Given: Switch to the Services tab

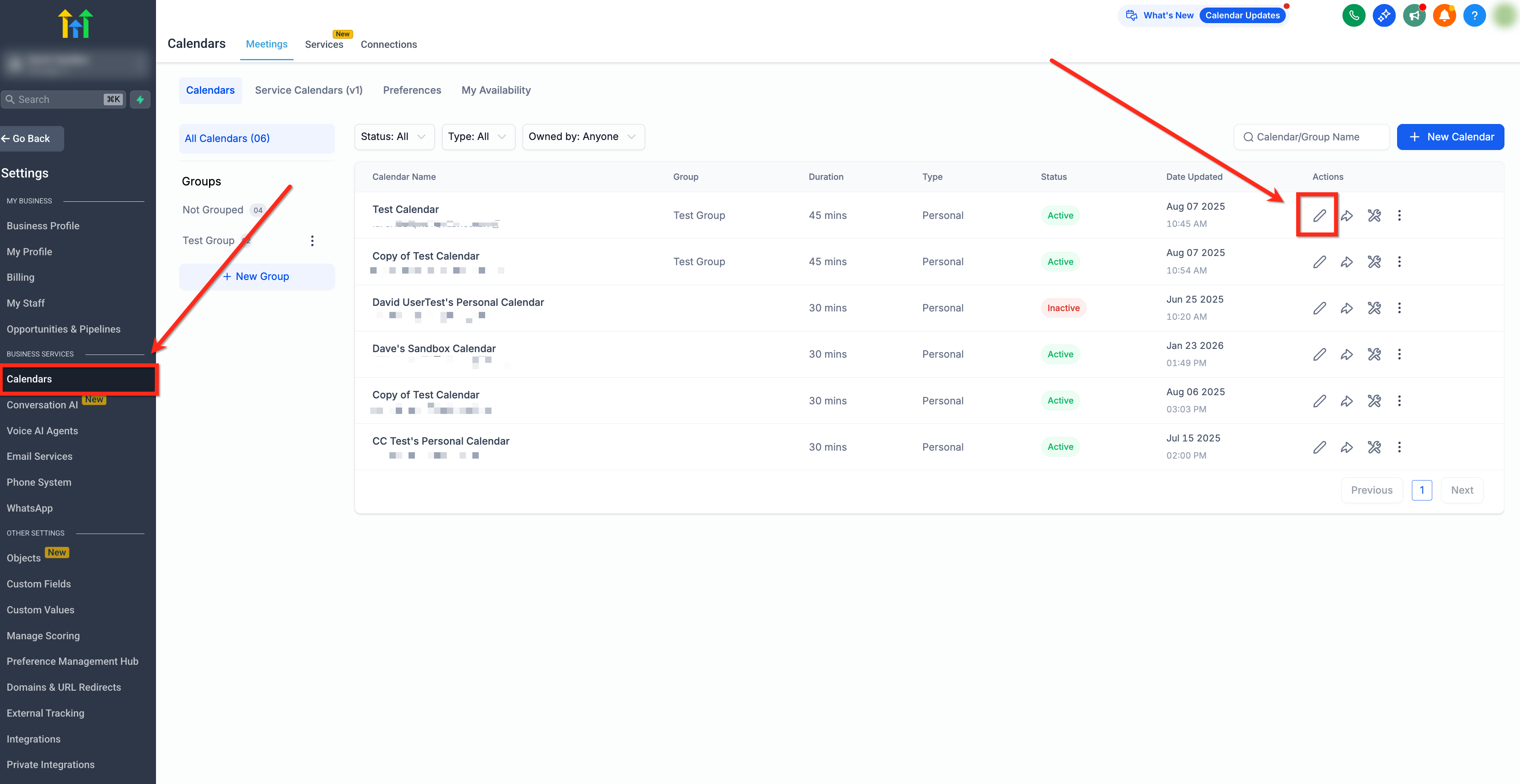Looking at the screenshot, I should tap(324, 44).
